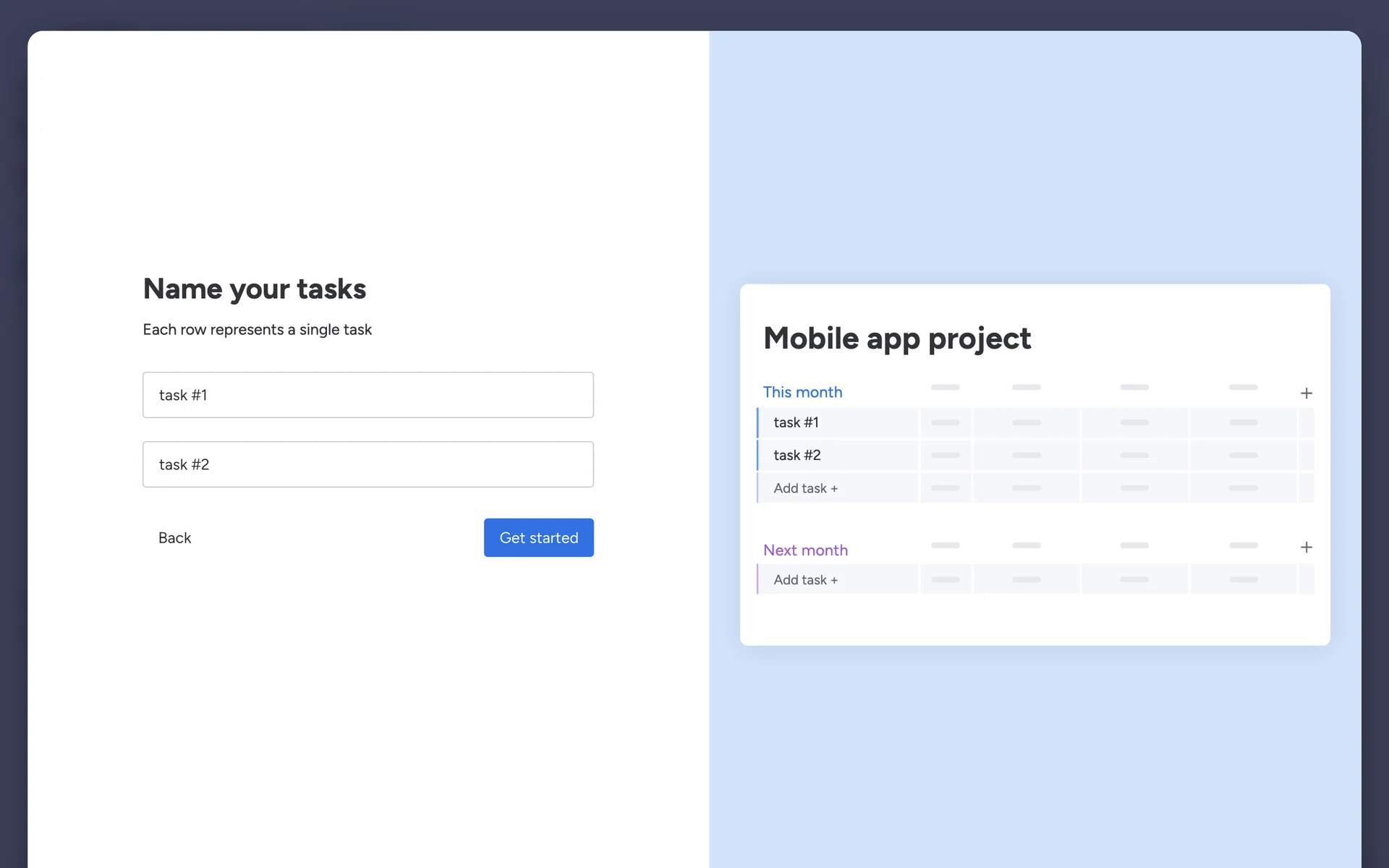Image resolution: width=1389 pixels, height=868 pixels.
Task: Select This month group title
Action: pos(802,392)
